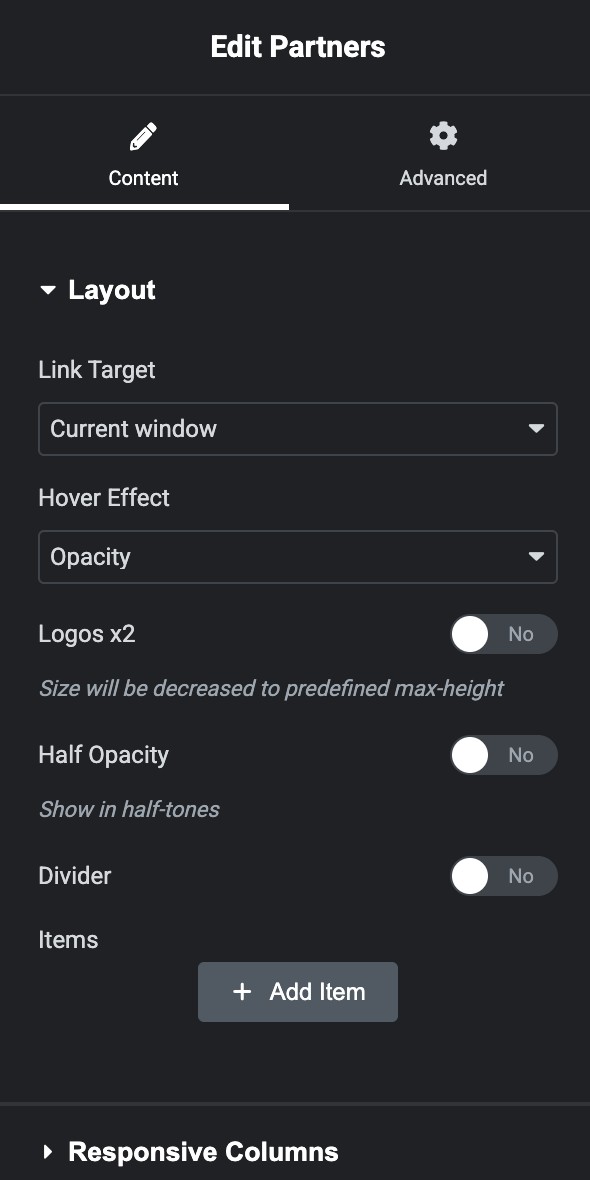Screen dimensions: 590x1180
Task: Click the arrow beside Responsive Columns
Action: (x=48, y=1151)
